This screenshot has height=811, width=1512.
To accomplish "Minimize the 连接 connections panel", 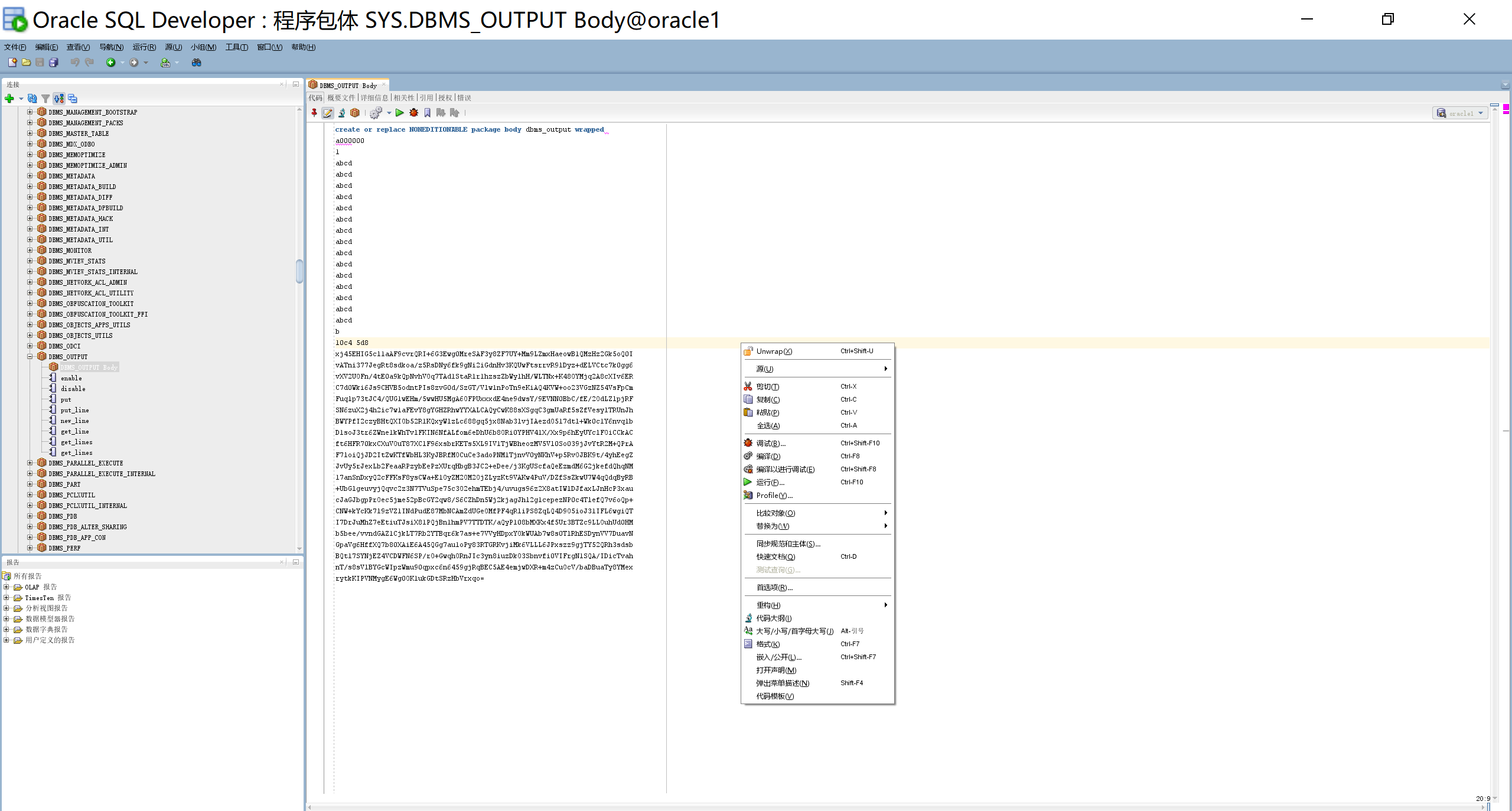I will (x=296, y=84).
